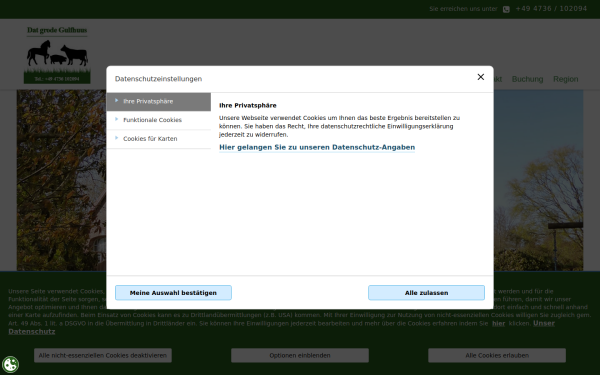
Task: Click the Dat grode Gulfhuus logo
Action: (x=57, y=55)
